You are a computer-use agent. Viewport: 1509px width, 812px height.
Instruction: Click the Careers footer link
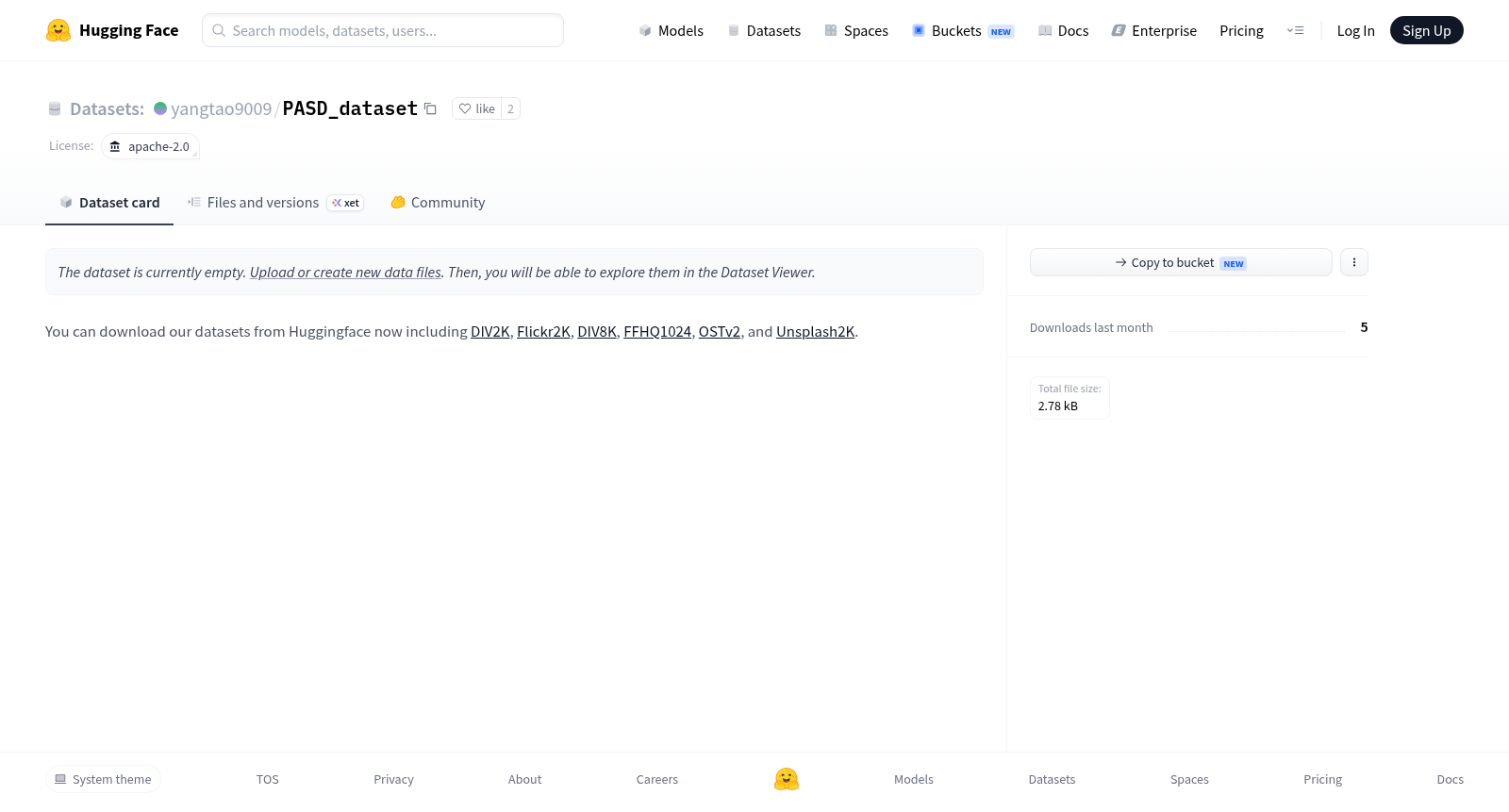pos(657,779)
